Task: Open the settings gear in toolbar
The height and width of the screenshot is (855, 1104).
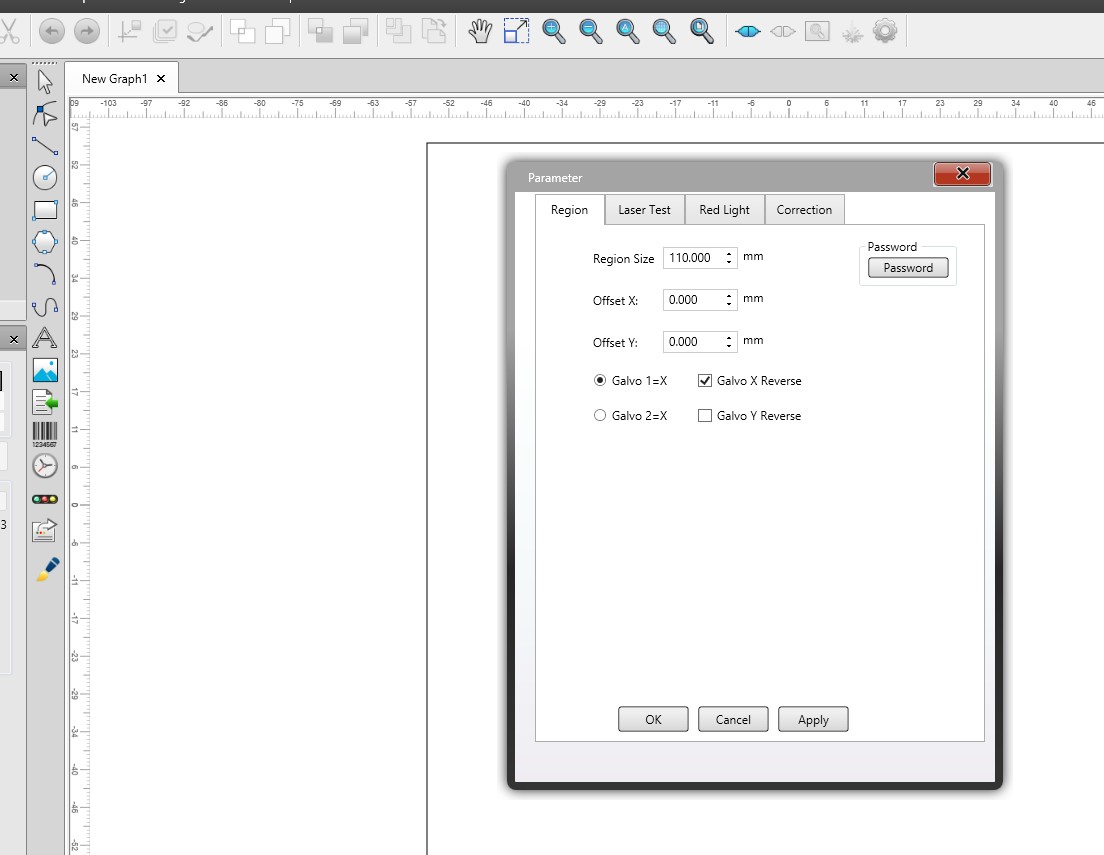Action: (x=885, y=32)
